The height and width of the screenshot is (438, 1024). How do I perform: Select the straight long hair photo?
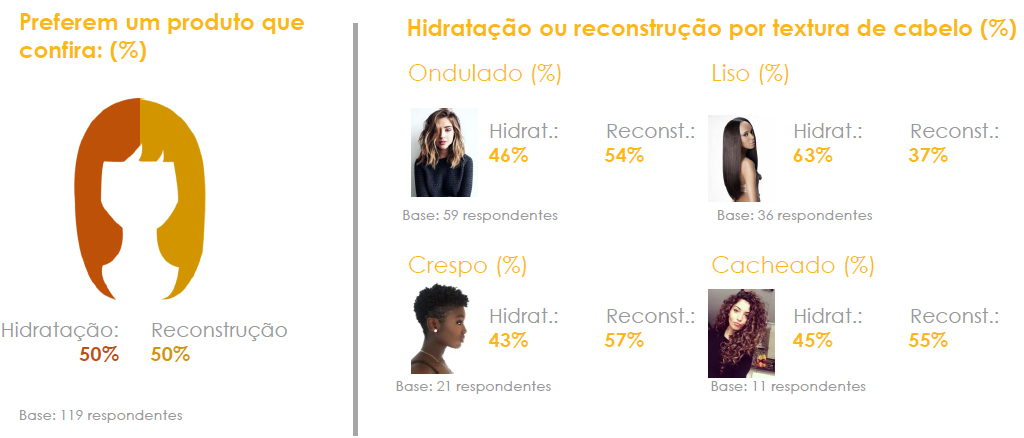point(740,158)
